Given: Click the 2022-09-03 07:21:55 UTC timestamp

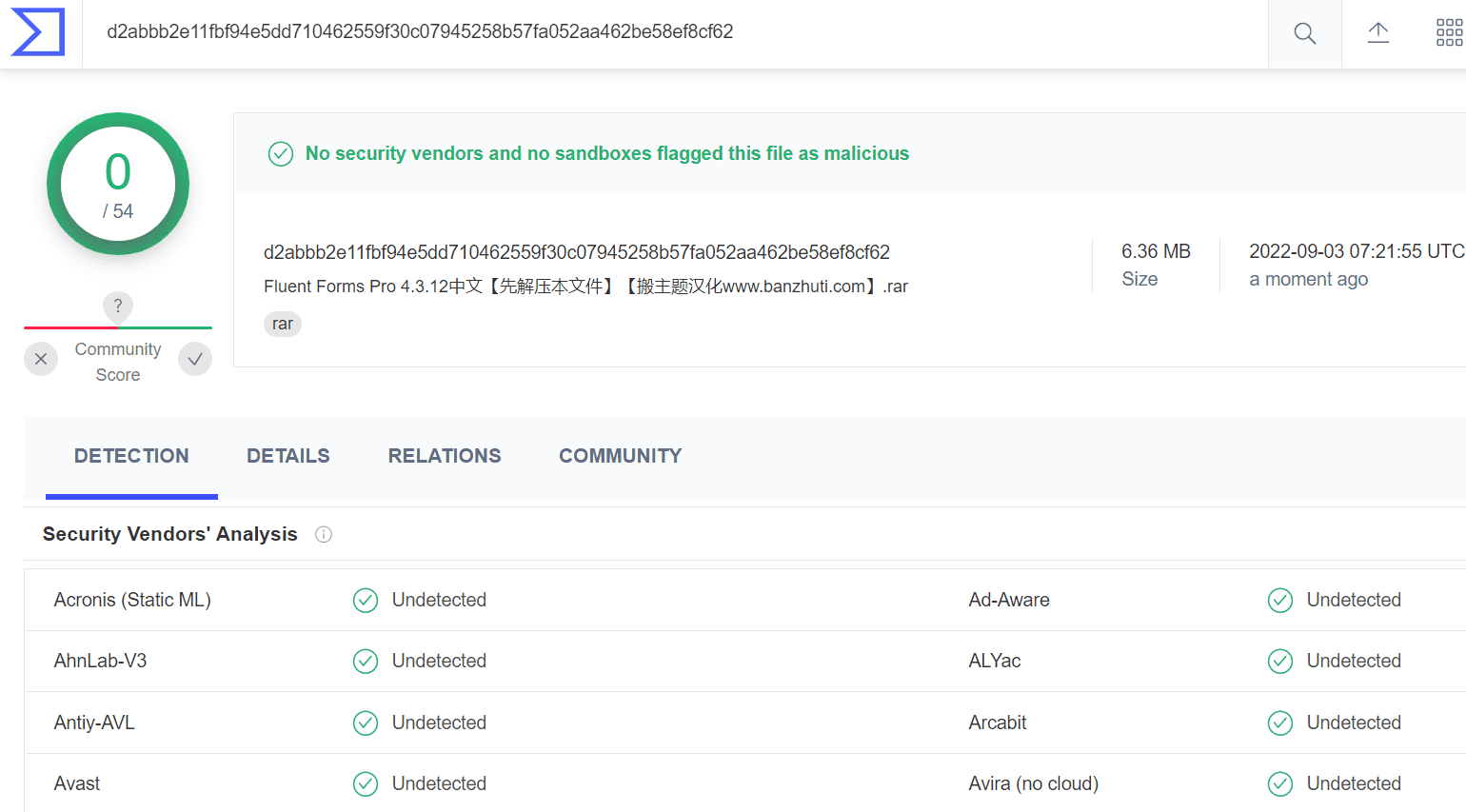Looking at the screenshot, I should pyautogui.click(x=1357, y=251).
